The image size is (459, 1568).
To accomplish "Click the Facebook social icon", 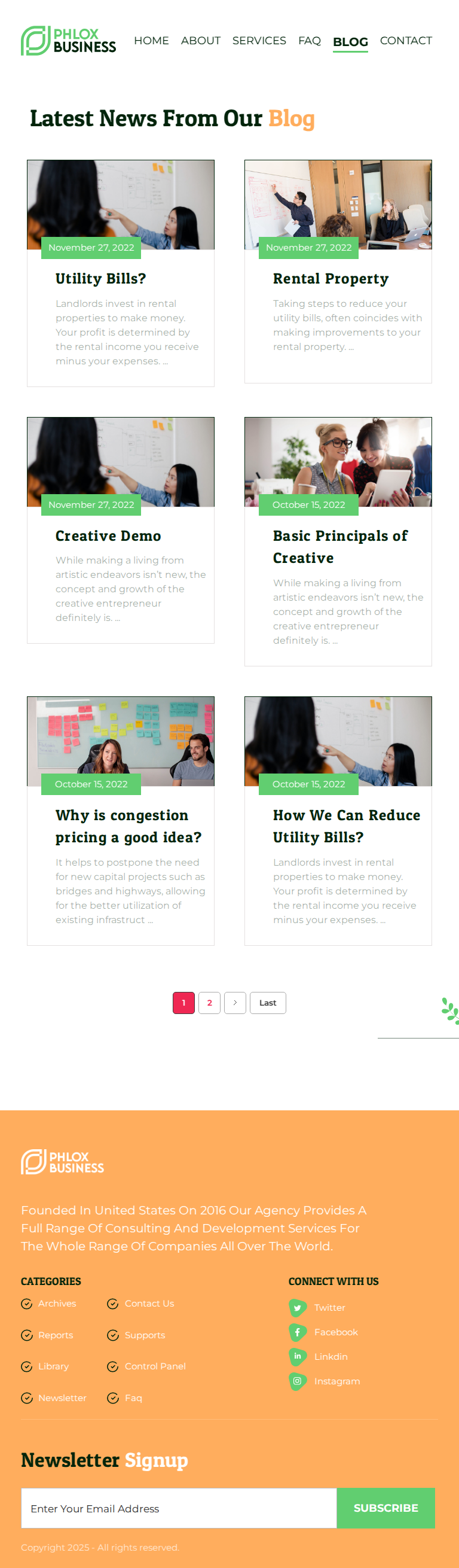I will tap(297, 1332).
